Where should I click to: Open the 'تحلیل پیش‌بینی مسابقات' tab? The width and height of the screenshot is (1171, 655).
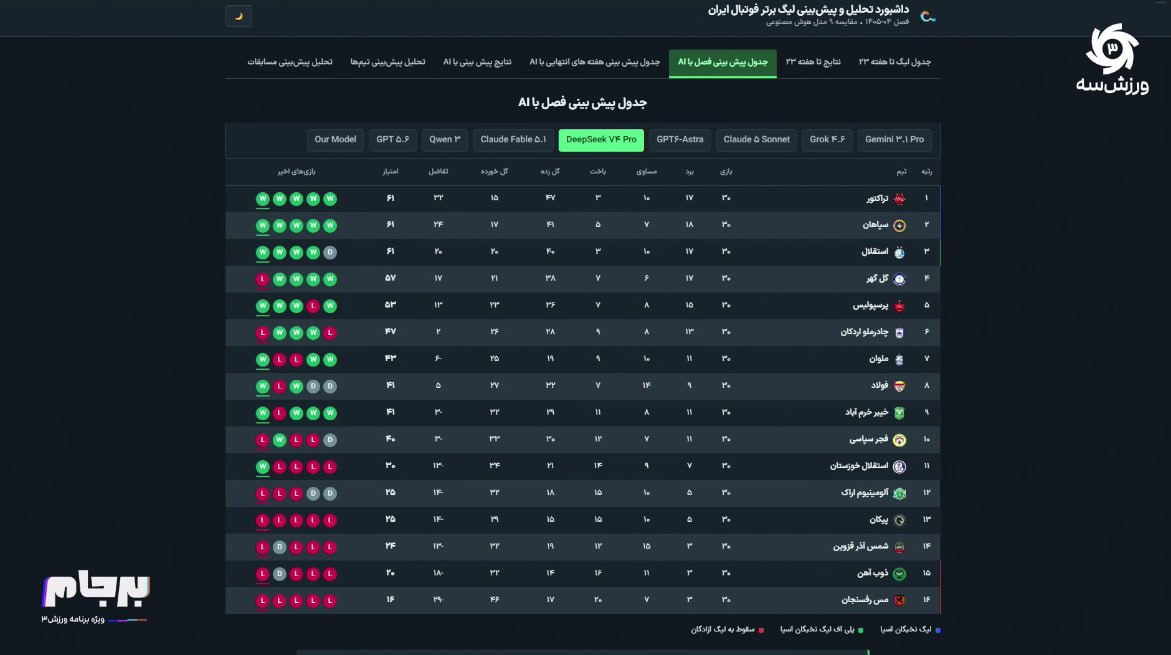[290, 62]
